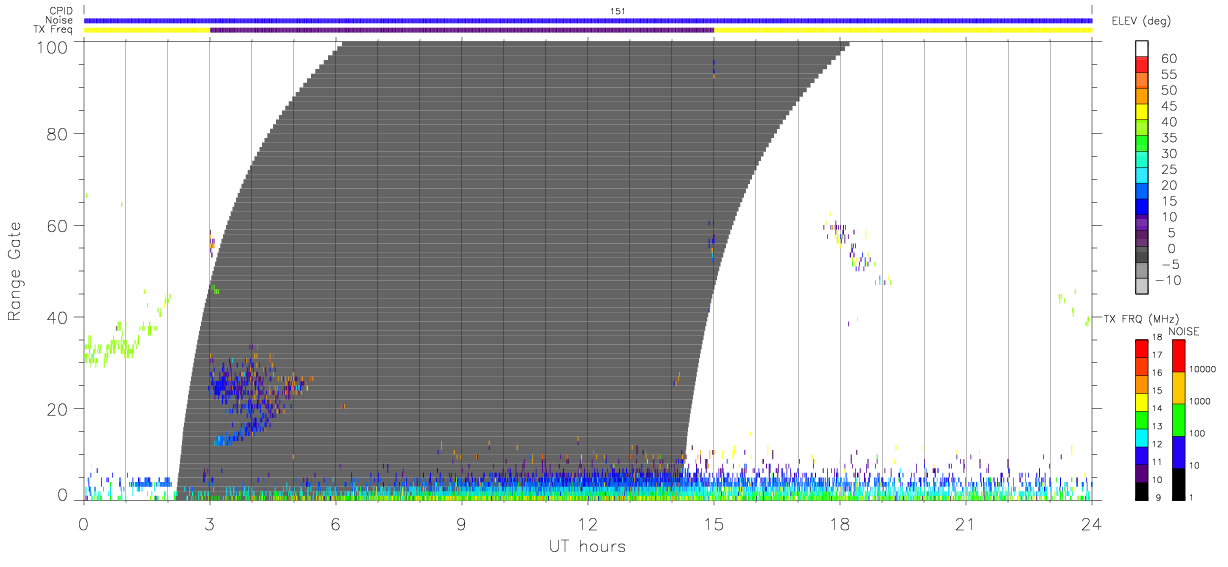The height and width of the screenshot is (567, 1228).
Task: Click the 1 label on NOISE scale
Action: click(x=1192, y=497)
